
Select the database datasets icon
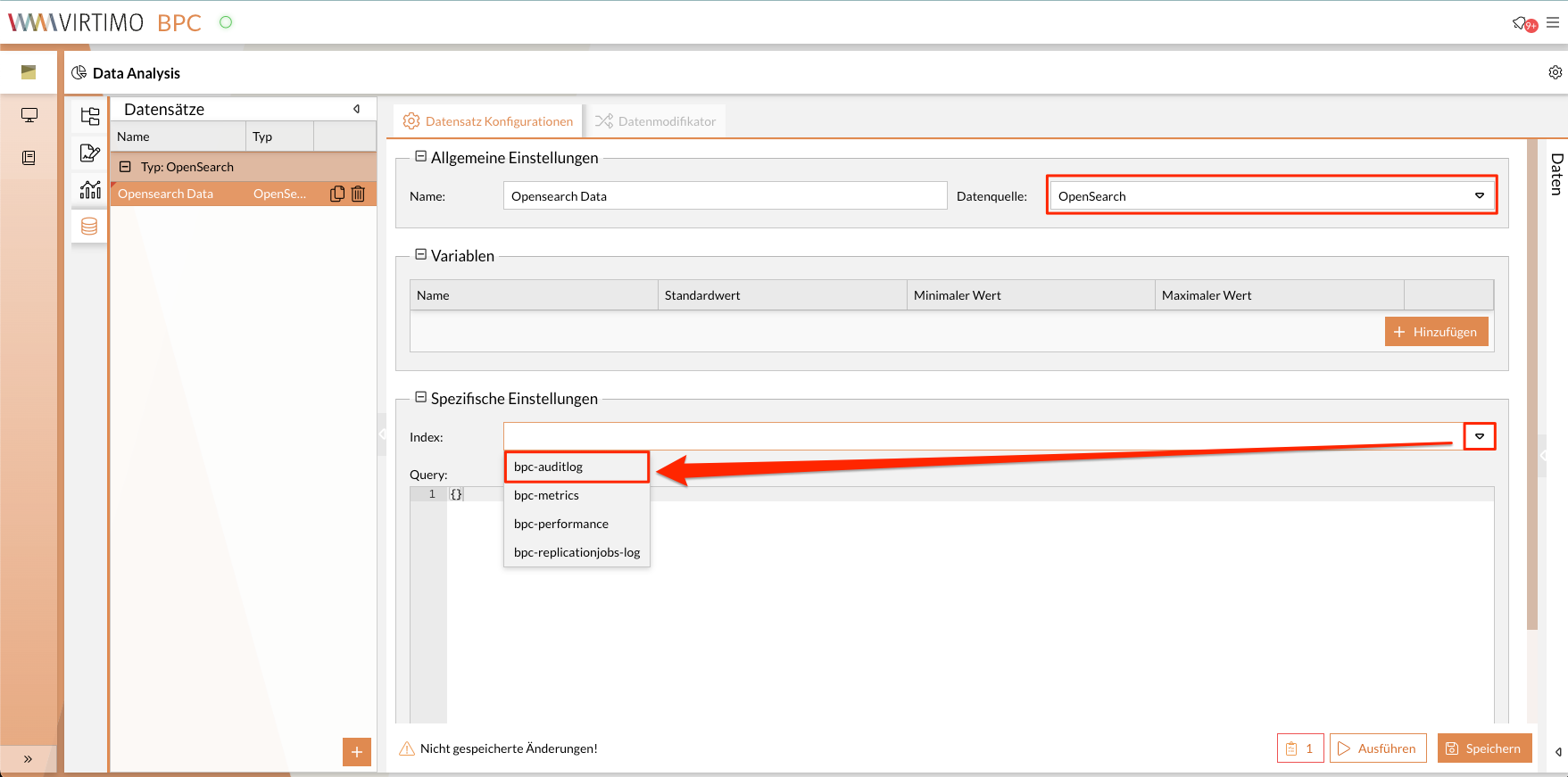[x=89, y=226]
